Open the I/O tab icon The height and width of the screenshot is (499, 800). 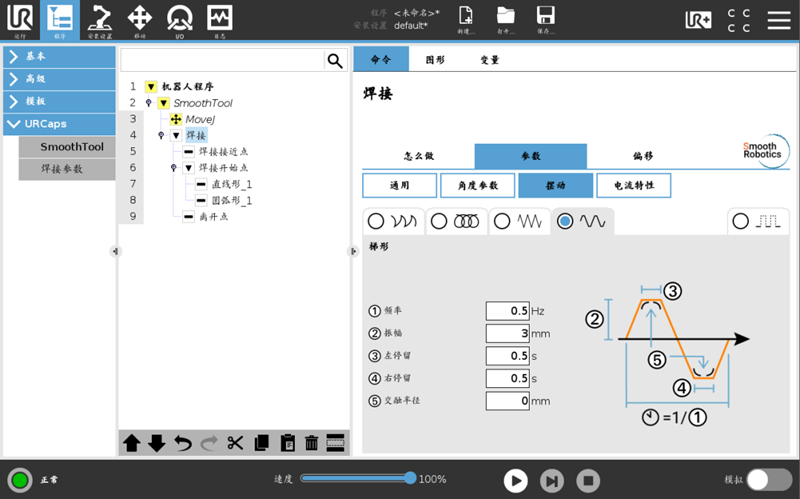click(180, 20)
